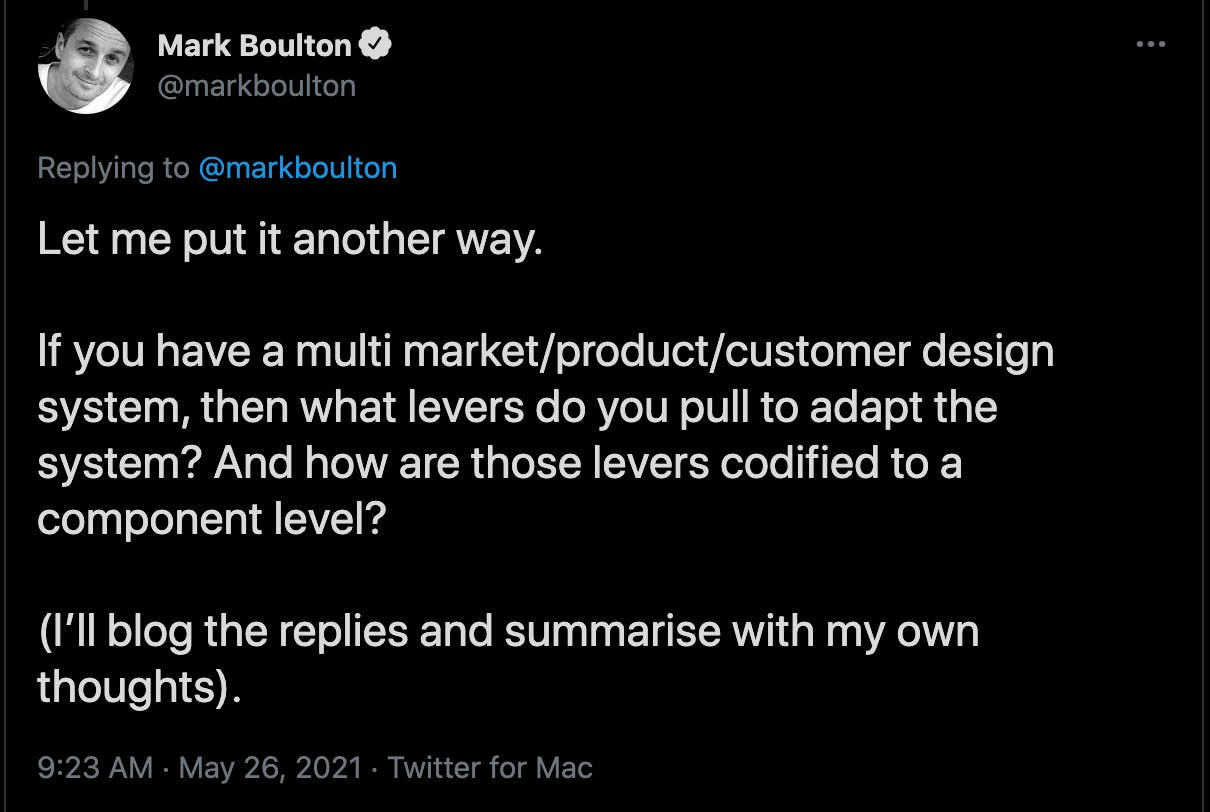Image resolution: width=1210 pixels, height=812 pixels.
Task: Follow the blue @markboulton reply mention
Action: [x=298, y=167]
